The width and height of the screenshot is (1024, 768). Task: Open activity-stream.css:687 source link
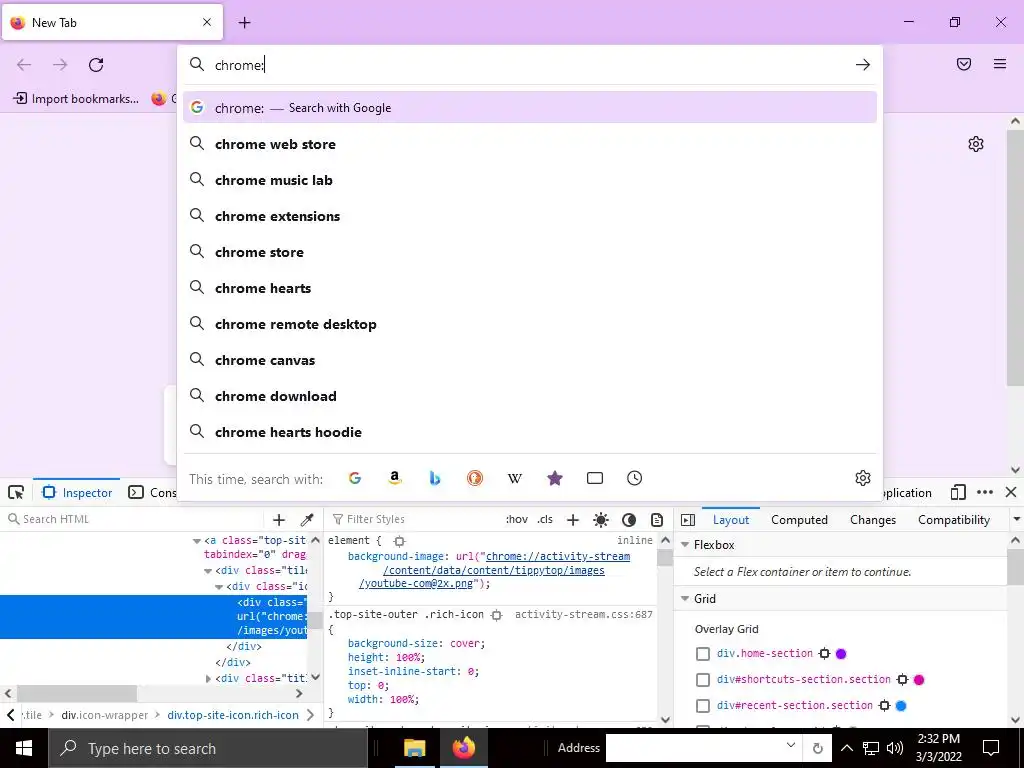pos(583,615)
